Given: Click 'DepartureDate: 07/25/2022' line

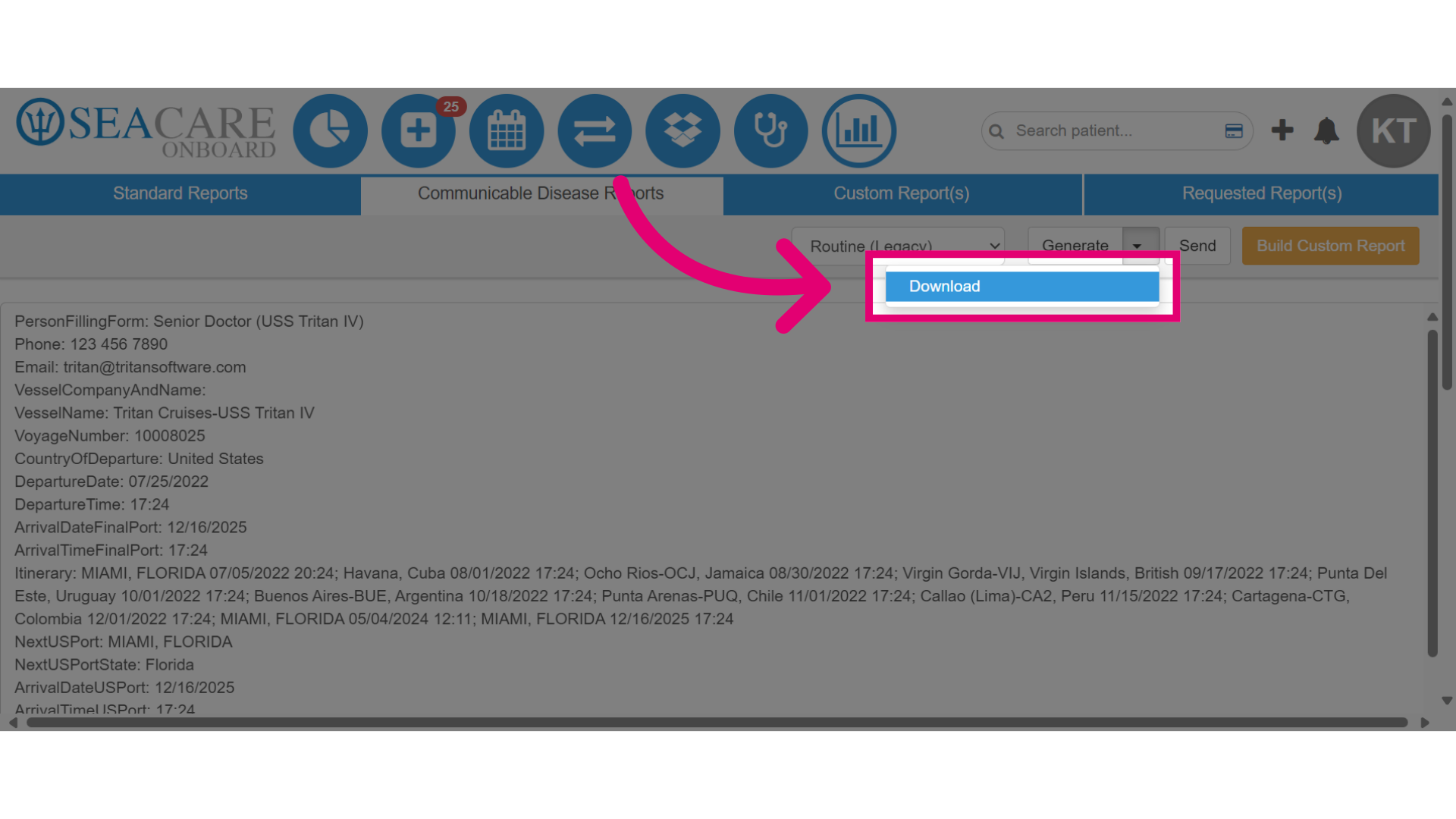Looking at the screenshot, I should click(111, 482).
